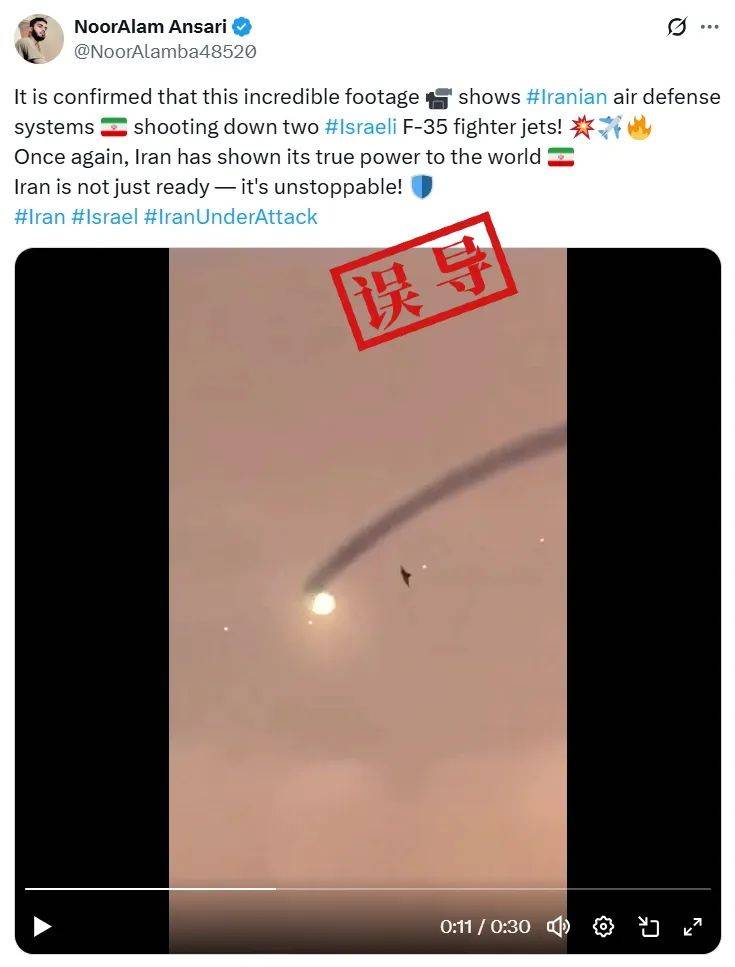Click the red stamp on the video
This screenshot has width=735, height=967.
pyautogui.click(x=423, y=281)
